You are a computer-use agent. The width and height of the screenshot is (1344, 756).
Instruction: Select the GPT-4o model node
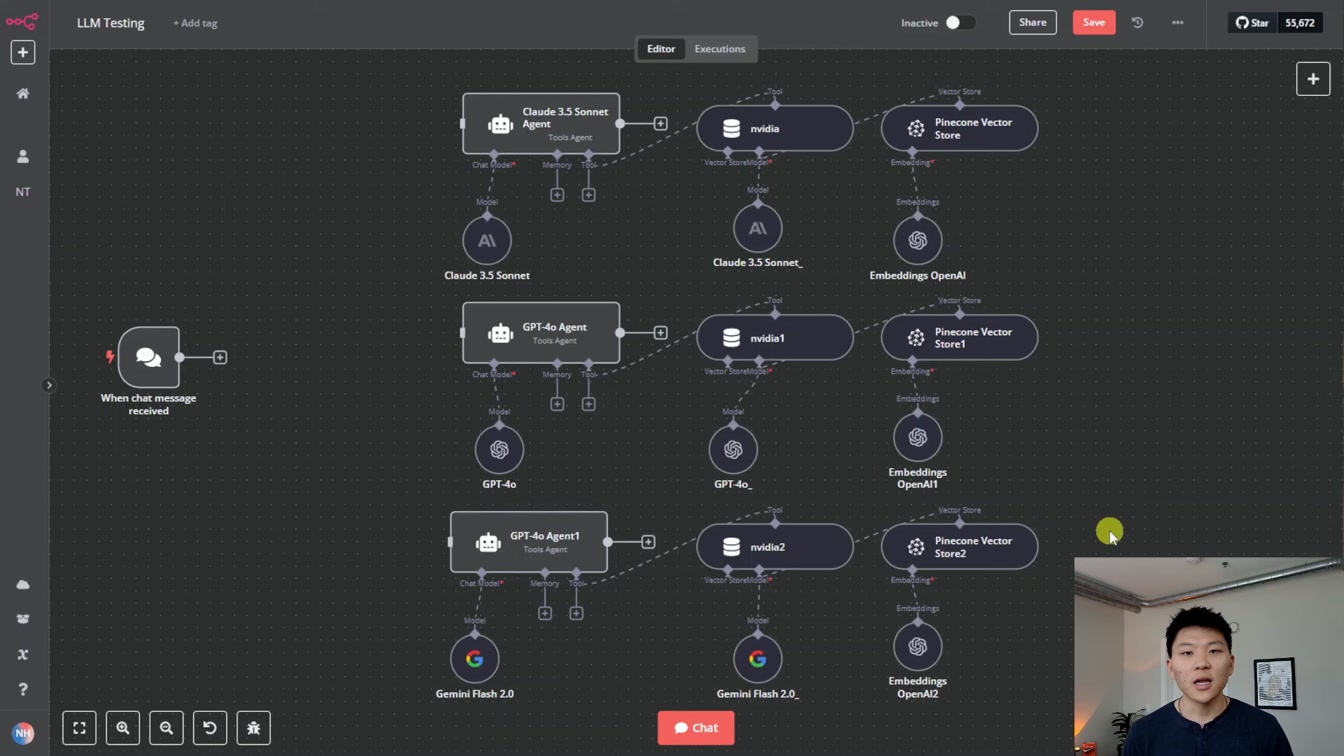499,449
